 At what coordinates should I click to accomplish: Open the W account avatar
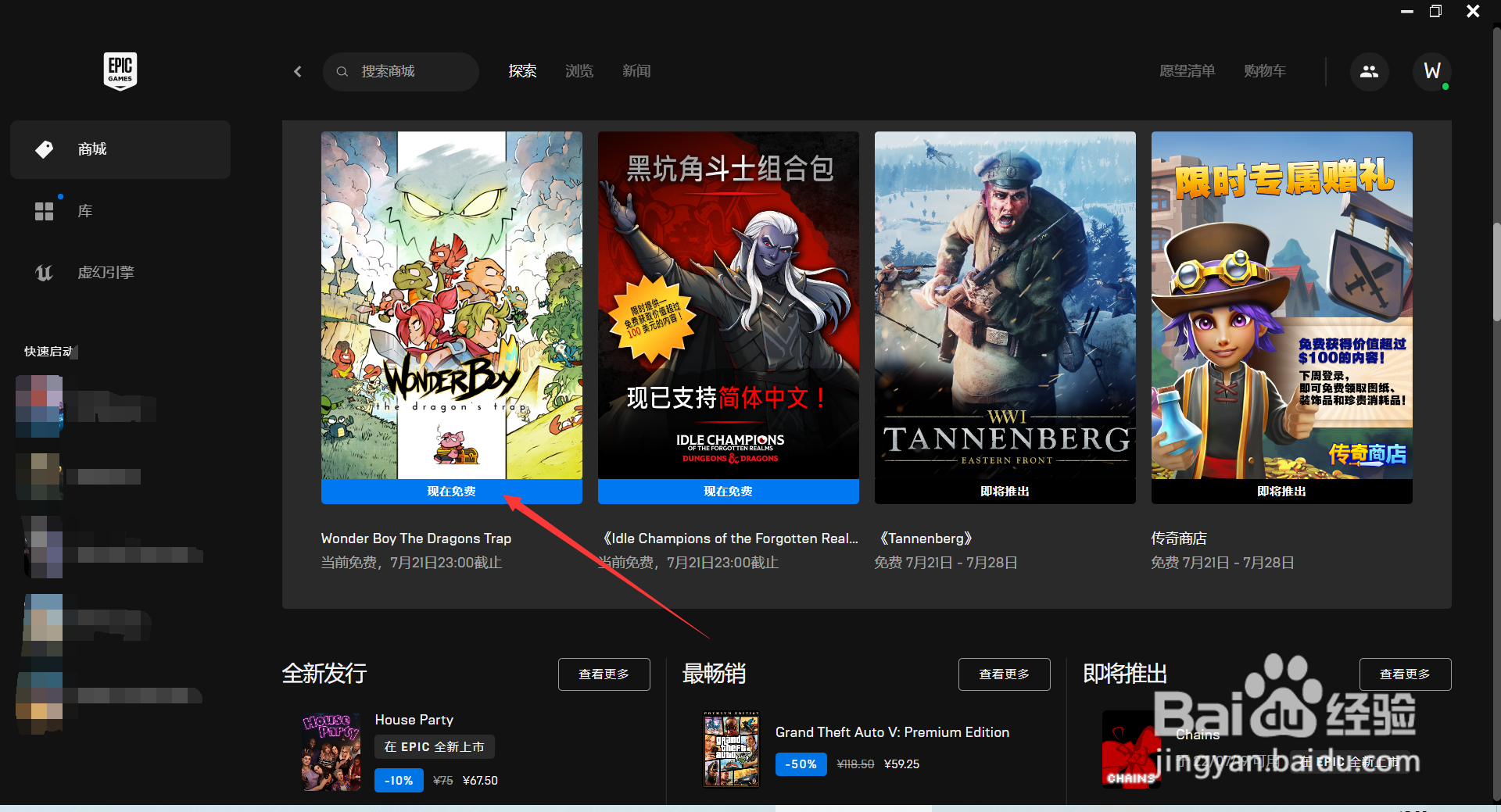pyautogui.click(x=1432, y=72)
